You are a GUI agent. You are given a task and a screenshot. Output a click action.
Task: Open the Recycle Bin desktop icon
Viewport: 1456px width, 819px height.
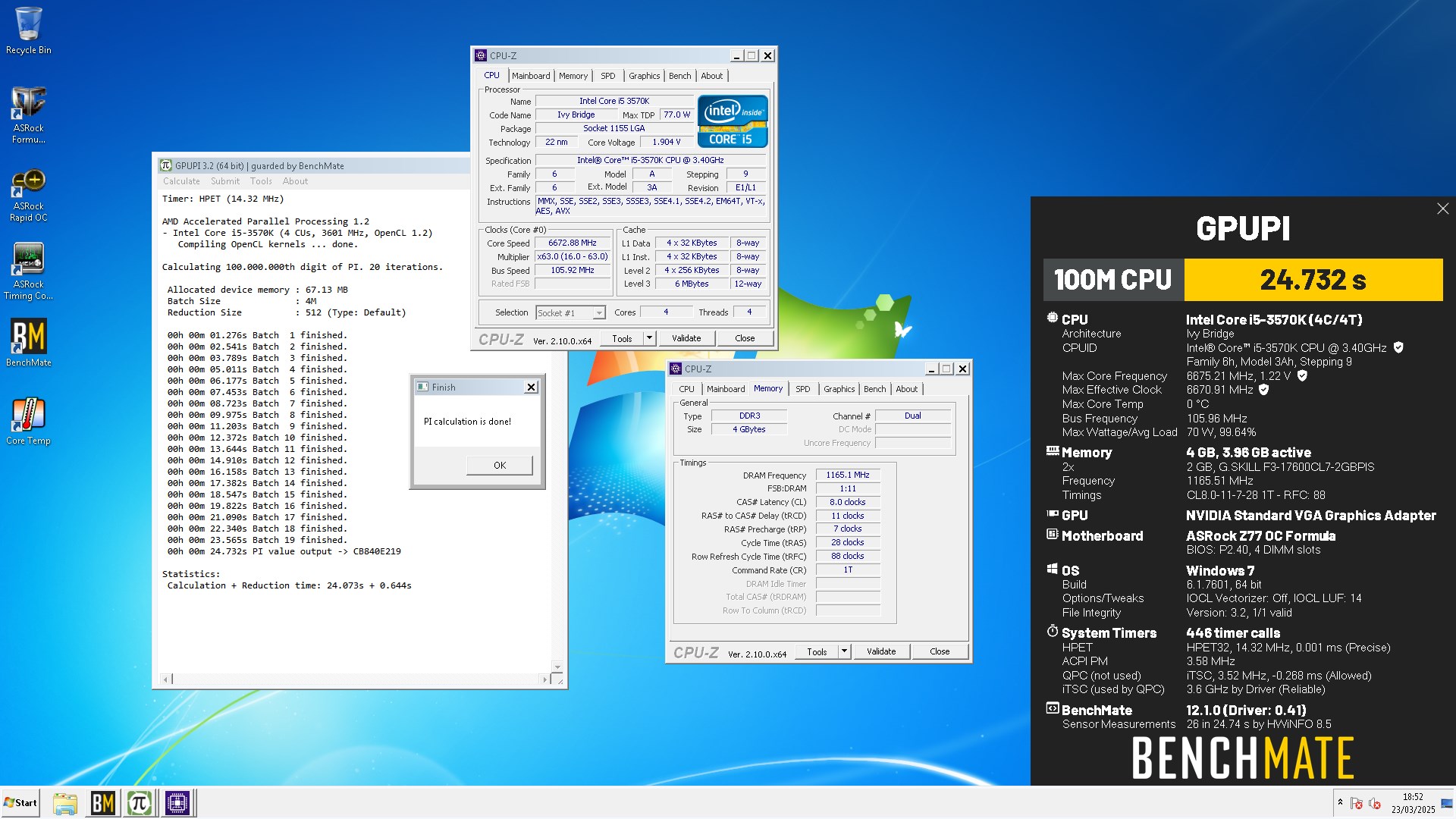(28, 30)
